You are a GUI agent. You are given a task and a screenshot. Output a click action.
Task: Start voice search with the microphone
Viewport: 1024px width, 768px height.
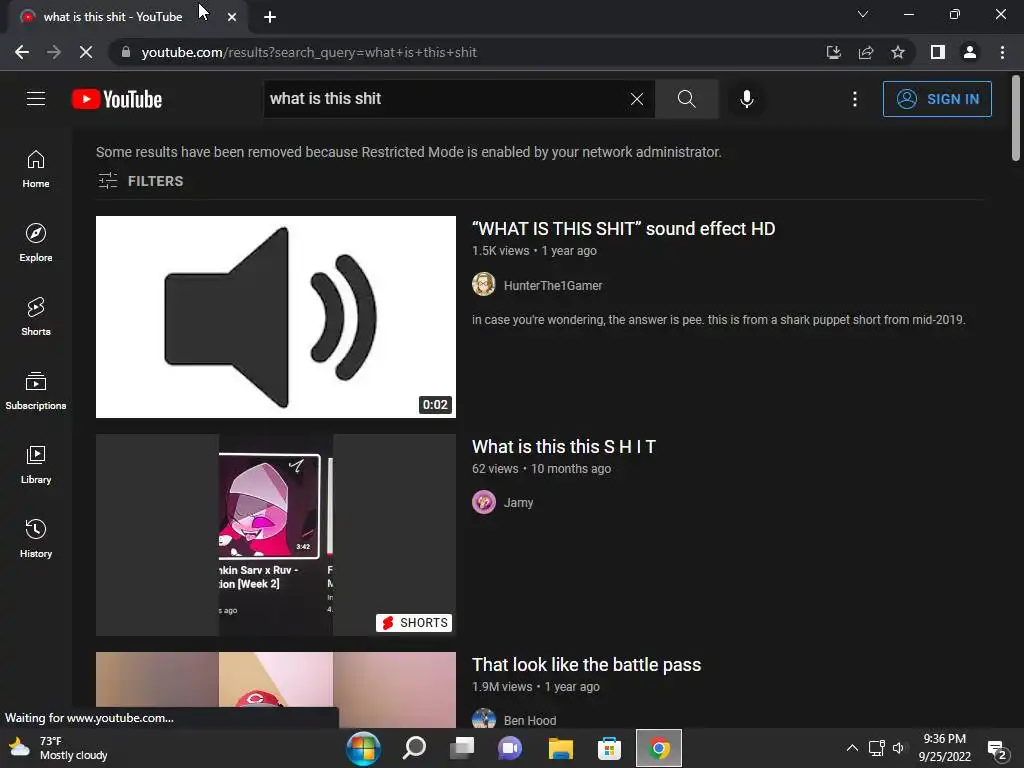point(747,99)
